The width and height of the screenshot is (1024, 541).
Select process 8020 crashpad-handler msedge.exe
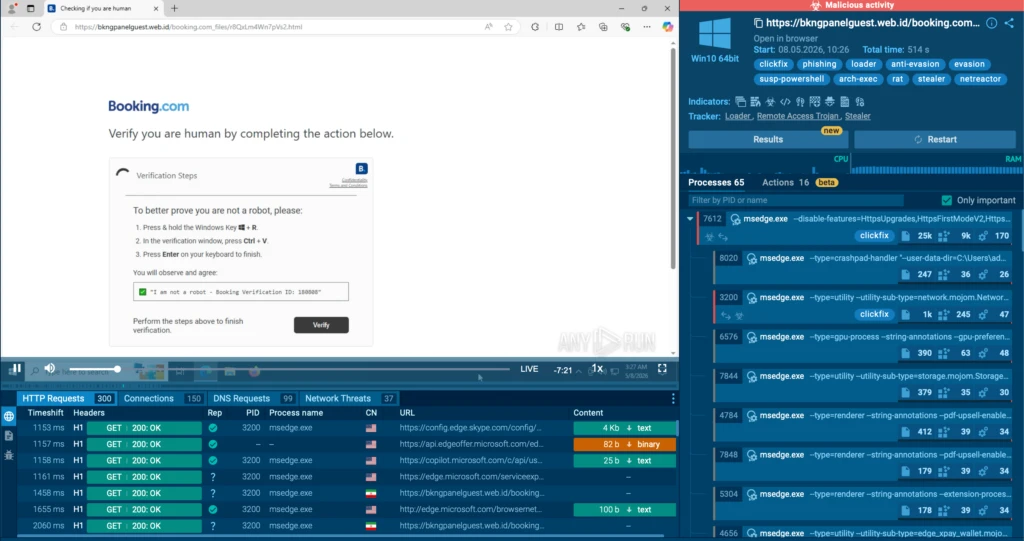tap(864, 266)
